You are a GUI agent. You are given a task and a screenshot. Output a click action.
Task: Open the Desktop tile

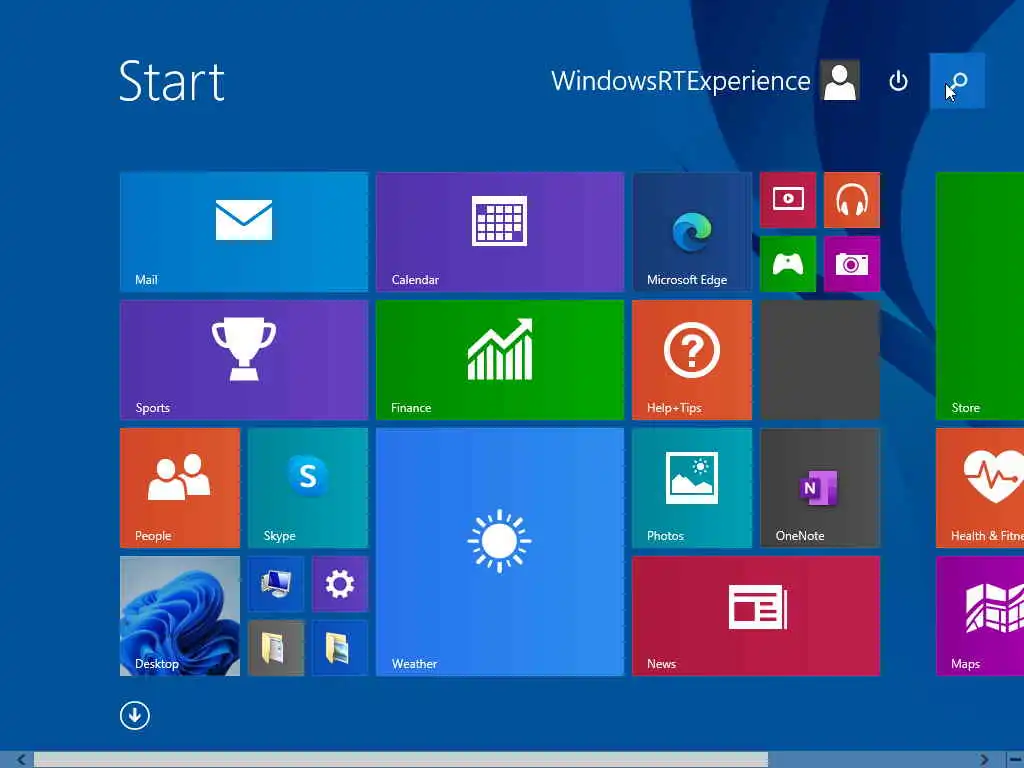tap(180, 616)
